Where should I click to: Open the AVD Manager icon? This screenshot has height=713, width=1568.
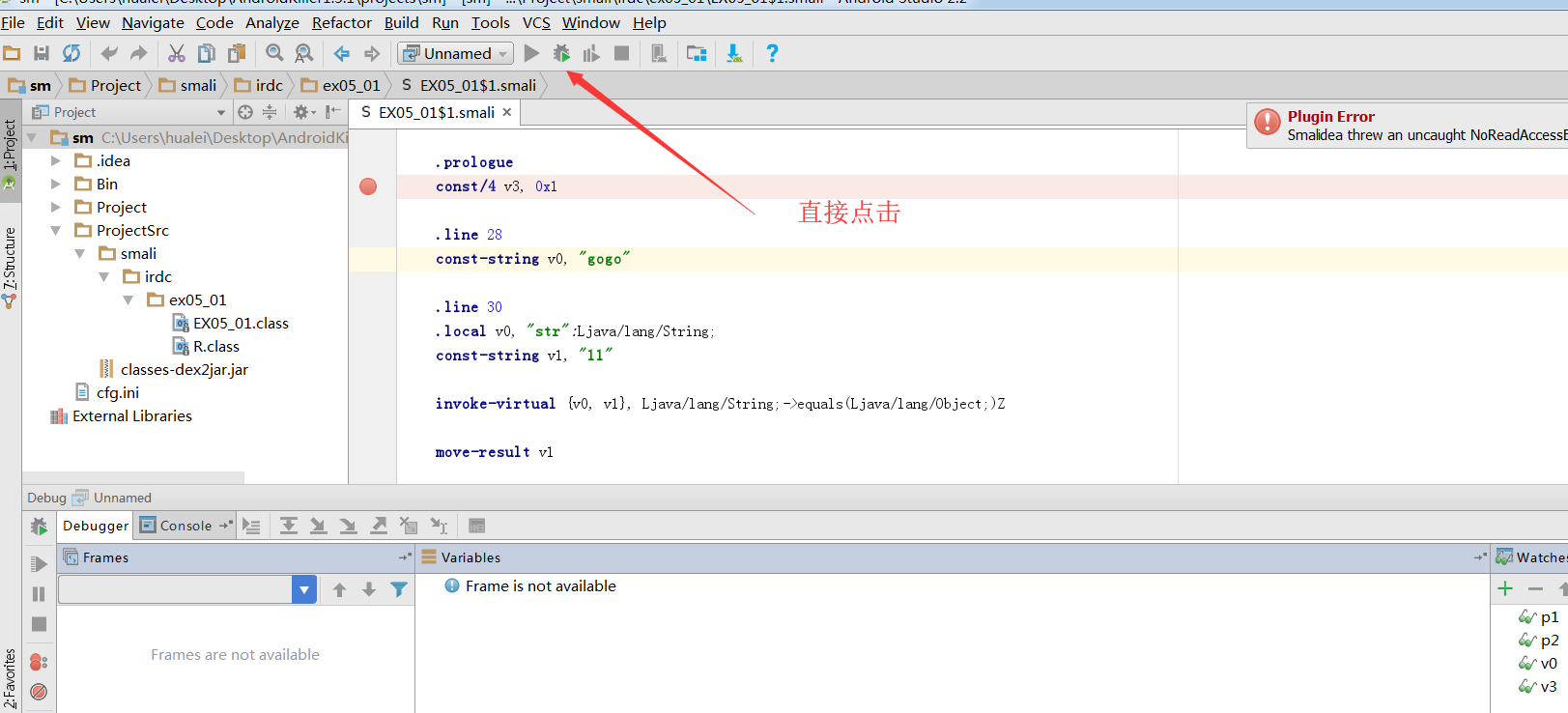(x=659, y=53)
